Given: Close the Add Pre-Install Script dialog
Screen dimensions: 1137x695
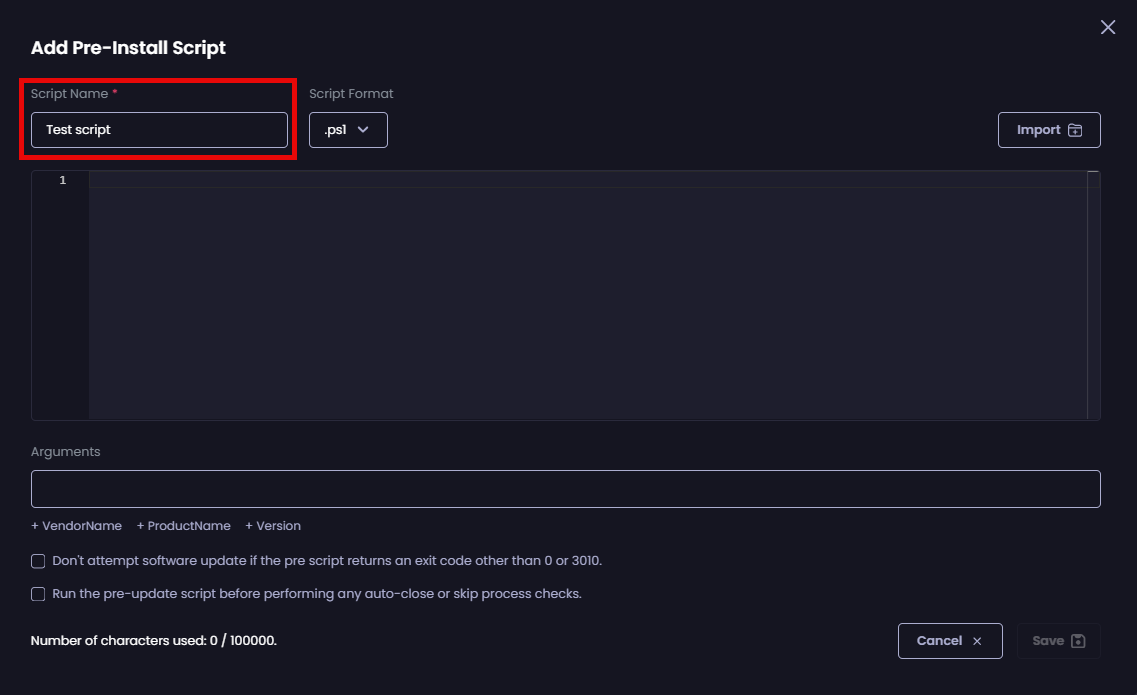Looking at the screenshot, I should point(1107,27).
